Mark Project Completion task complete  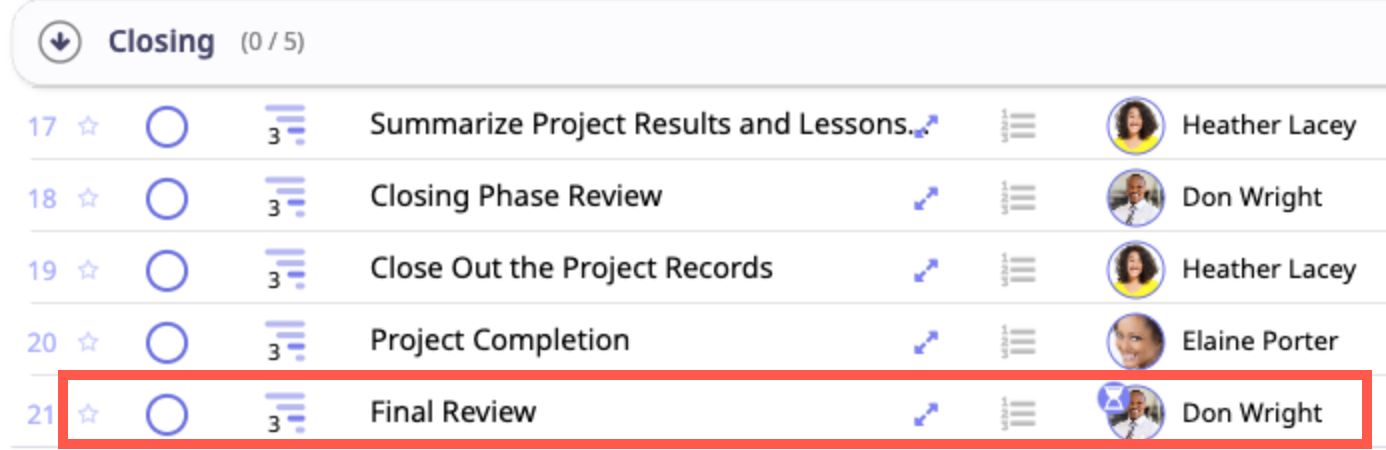click(167, 342)
